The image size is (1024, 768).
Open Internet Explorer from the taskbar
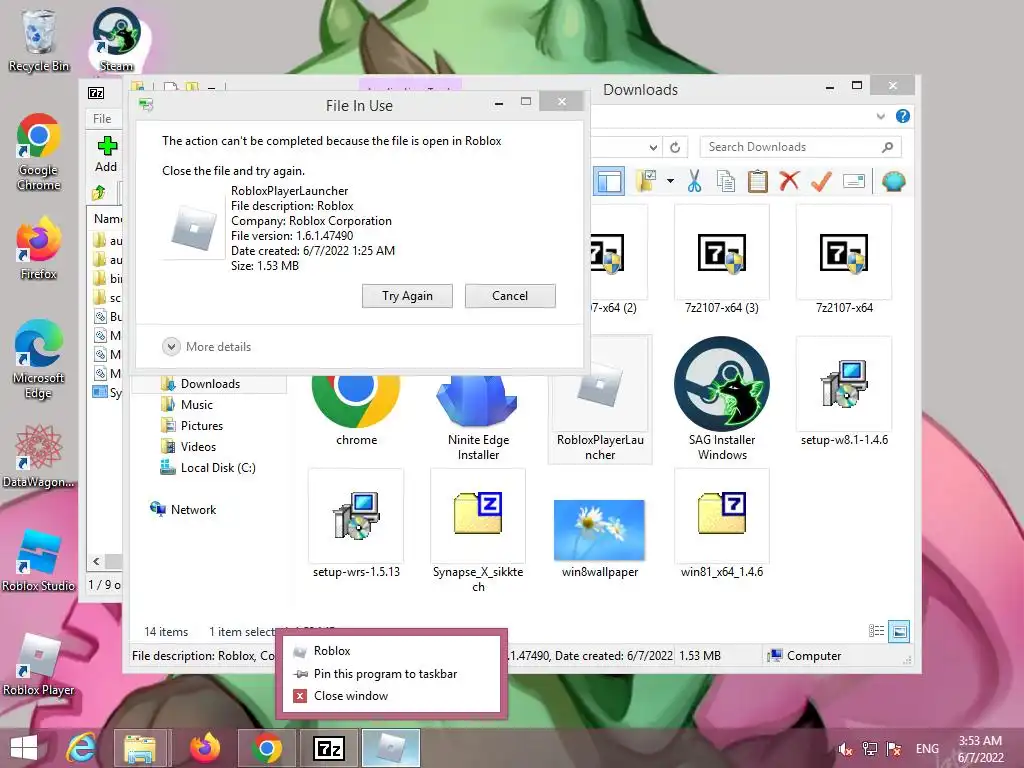coord(82,748)
